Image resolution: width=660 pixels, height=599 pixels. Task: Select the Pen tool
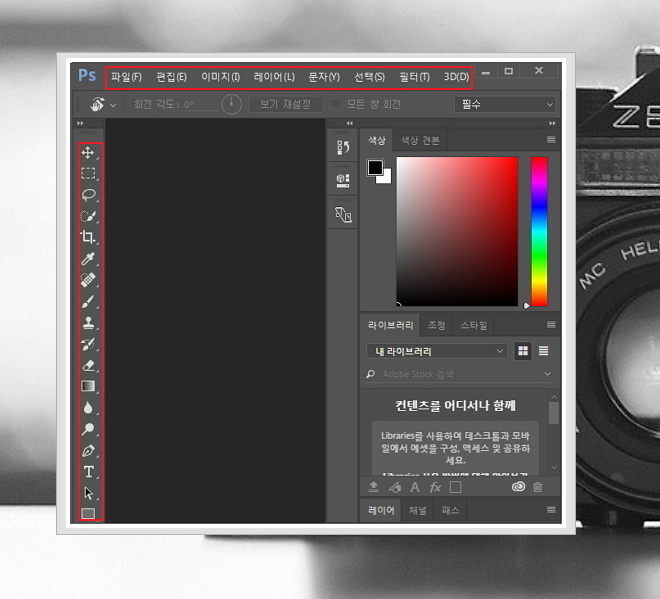coord(88,450)
